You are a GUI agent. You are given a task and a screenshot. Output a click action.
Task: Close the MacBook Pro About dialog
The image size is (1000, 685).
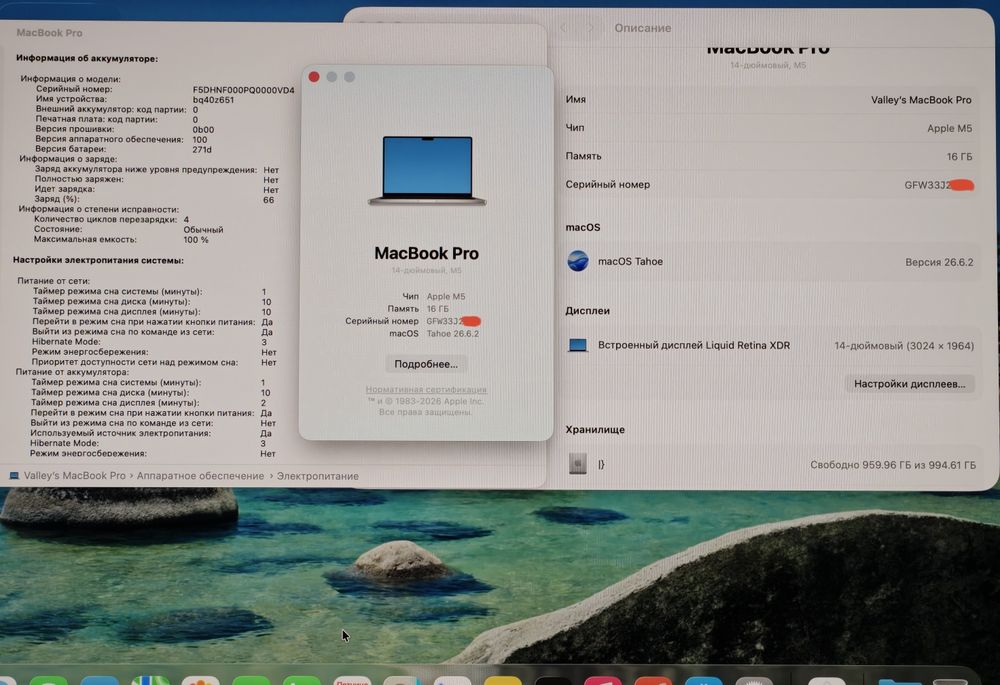[314, 77]
